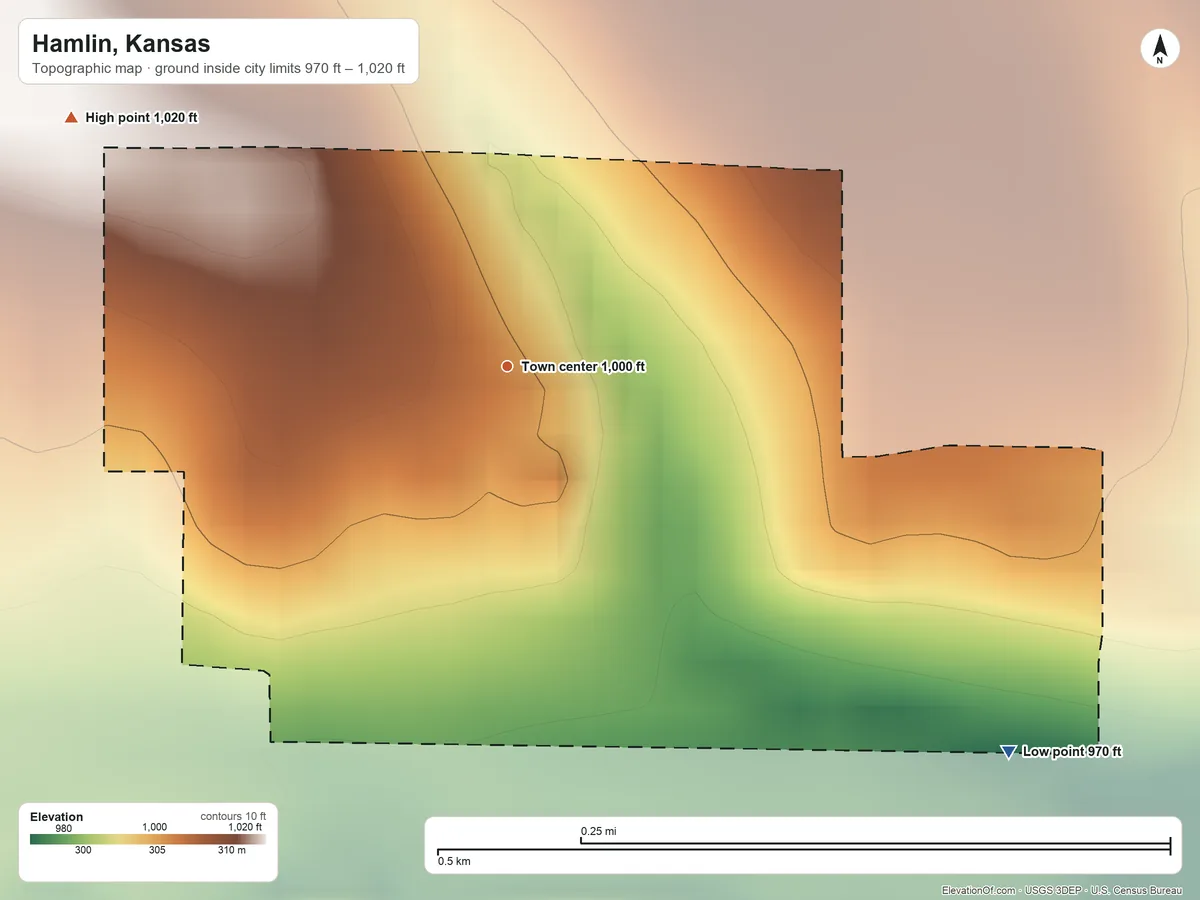
Task: Click the subtitle with the city-limits elevation range
Action: [x=218, y=70]
